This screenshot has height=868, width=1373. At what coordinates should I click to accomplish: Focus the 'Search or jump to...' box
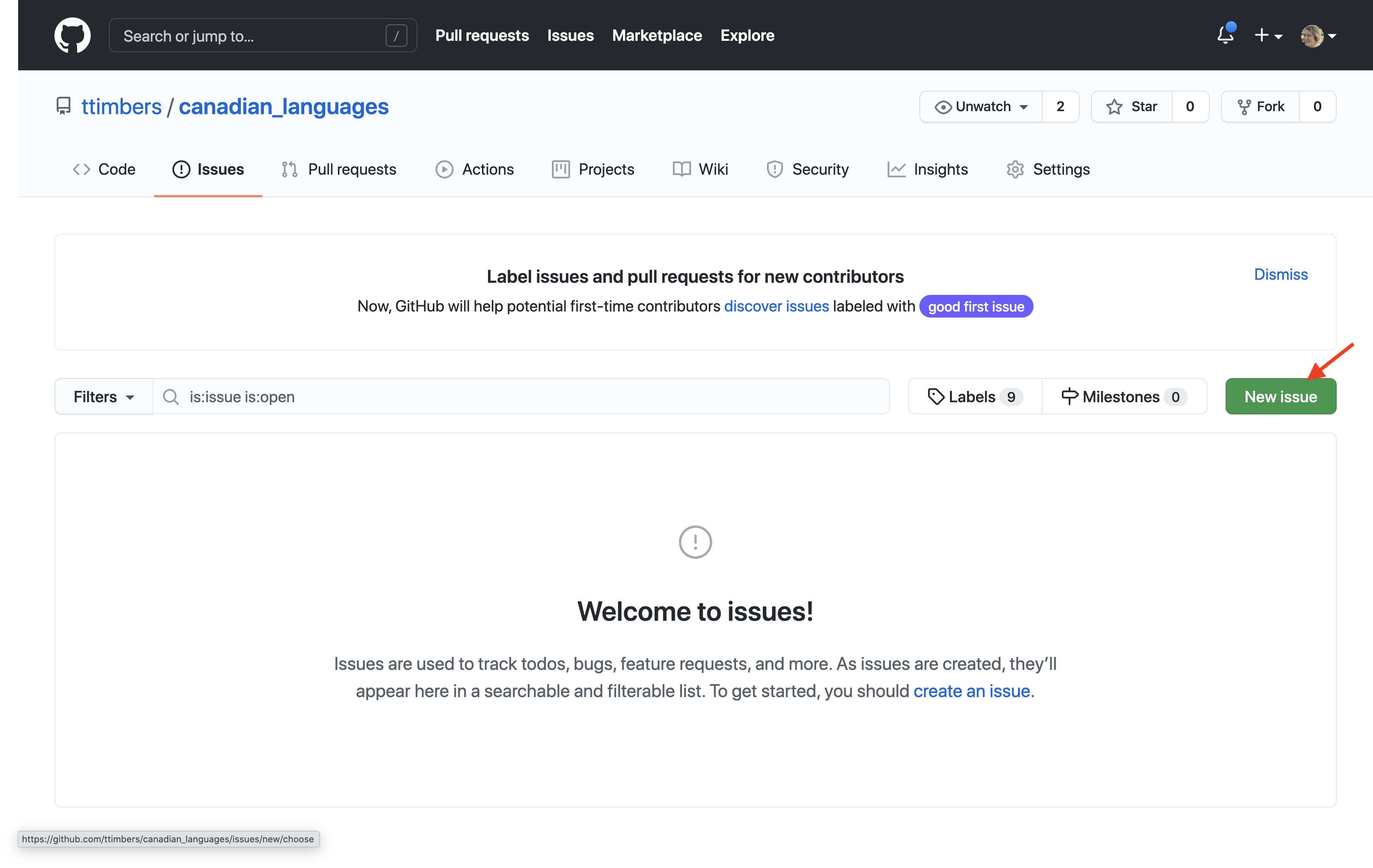[262, 36]
